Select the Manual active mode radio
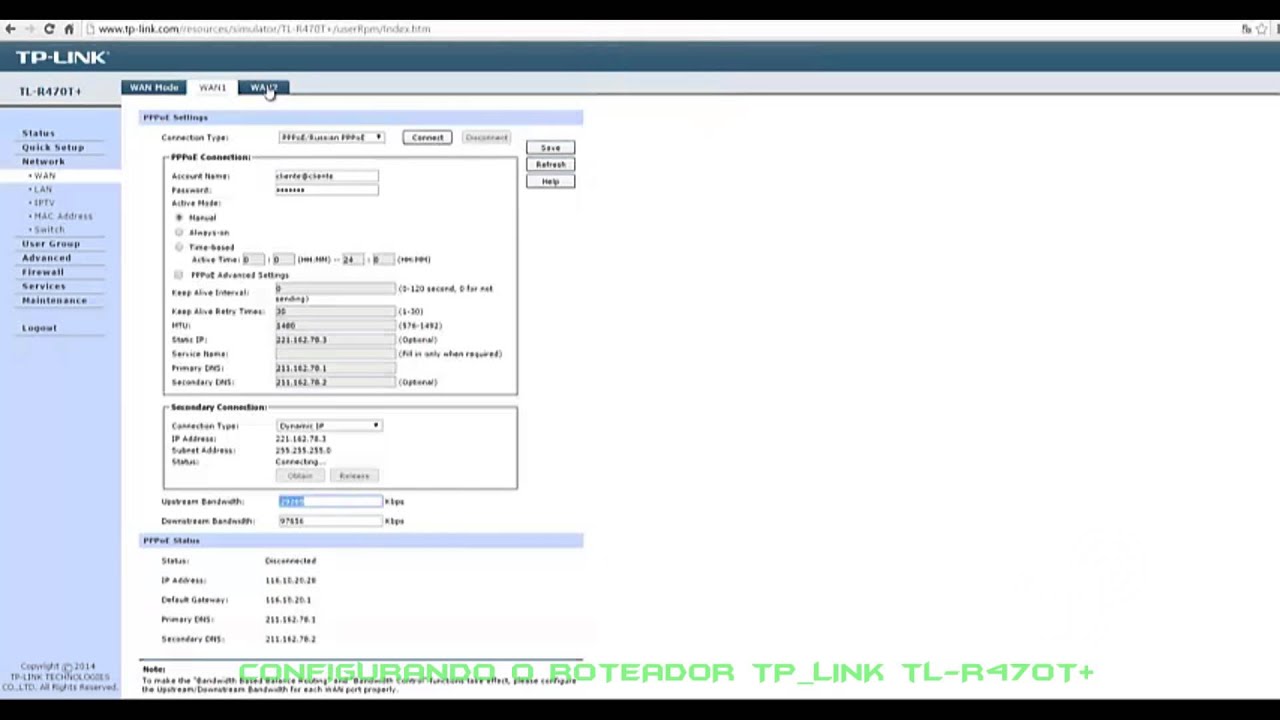 pyautogui.click(x=179, y=217)
